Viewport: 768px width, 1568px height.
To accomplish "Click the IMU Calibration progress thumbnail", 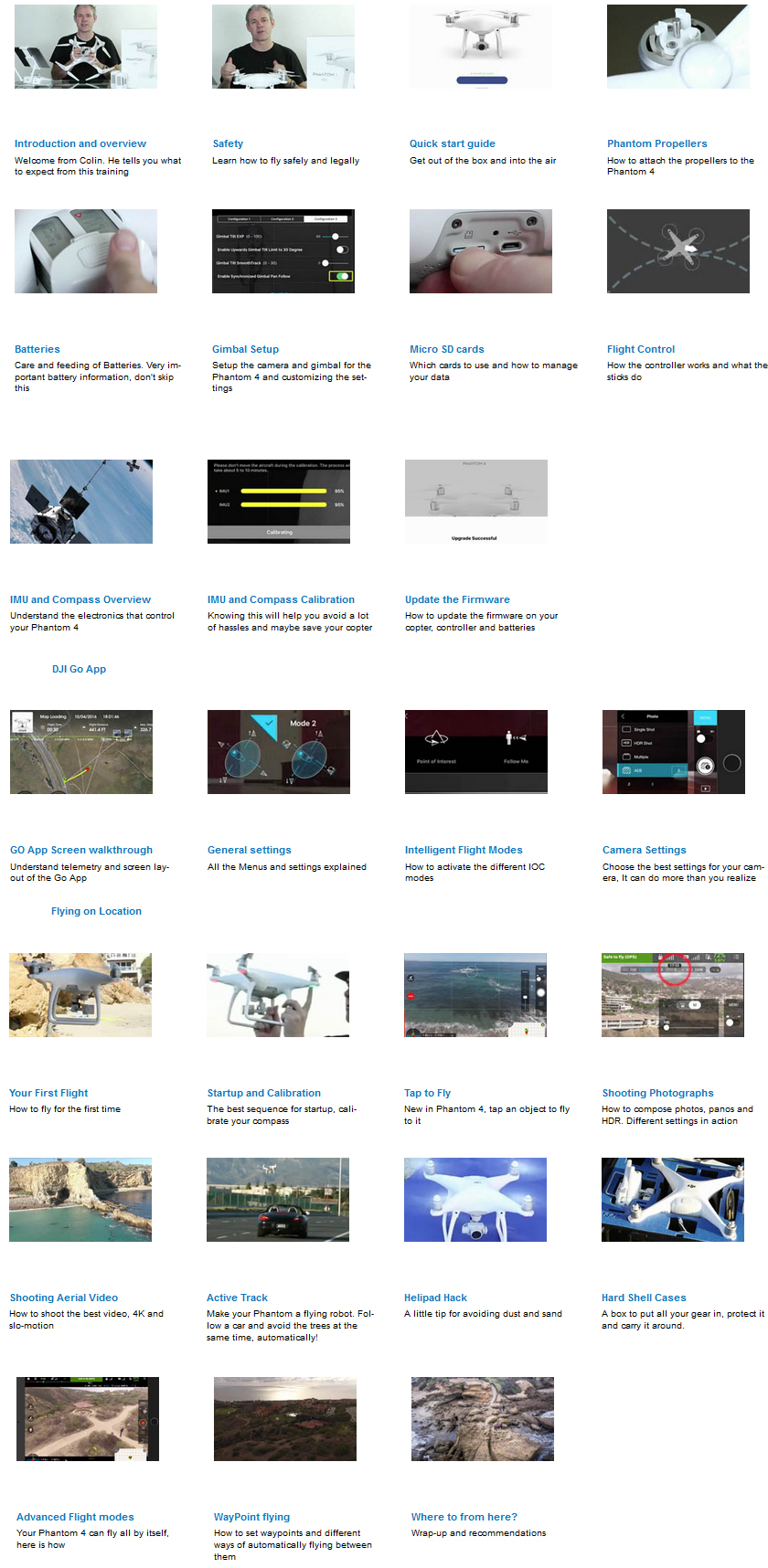I will click(x=279, y=502).
